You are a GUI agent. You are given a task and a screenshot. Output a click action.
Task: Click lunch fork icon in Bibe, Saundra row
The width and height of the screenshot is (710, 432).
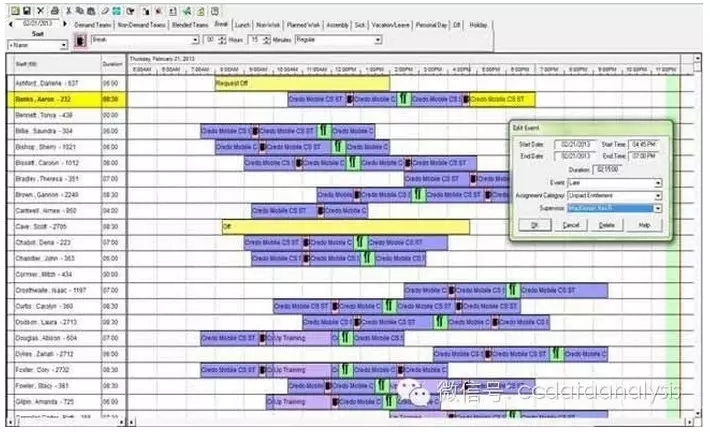pos(323,131)
